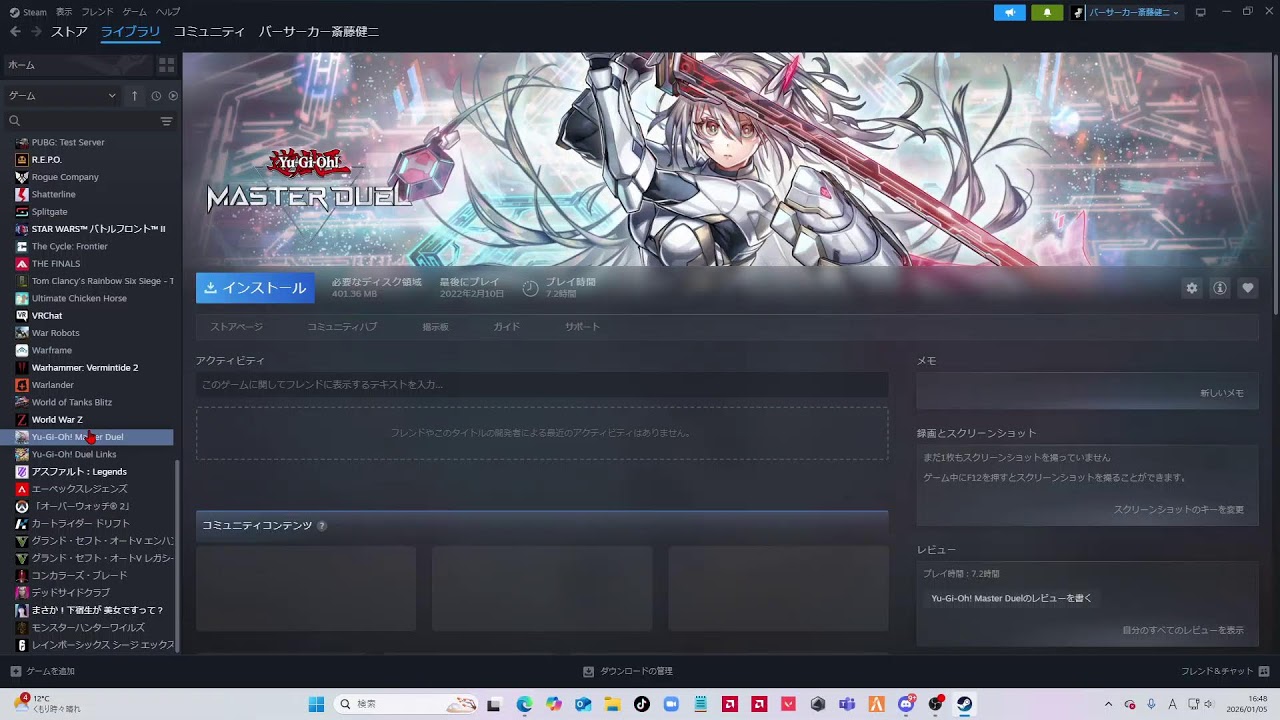The width and height of the screenshot is (1280, 720).
Task: Open TikTok from the taskbar
Action: click(642, 704)
